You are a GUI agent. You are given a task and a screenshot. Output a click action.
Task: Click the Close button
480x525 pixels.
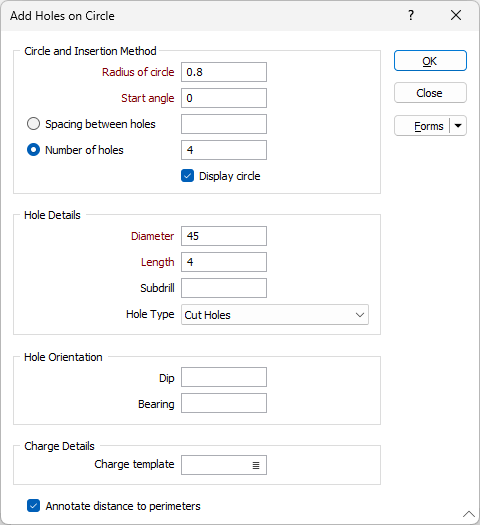pos(430,93)
